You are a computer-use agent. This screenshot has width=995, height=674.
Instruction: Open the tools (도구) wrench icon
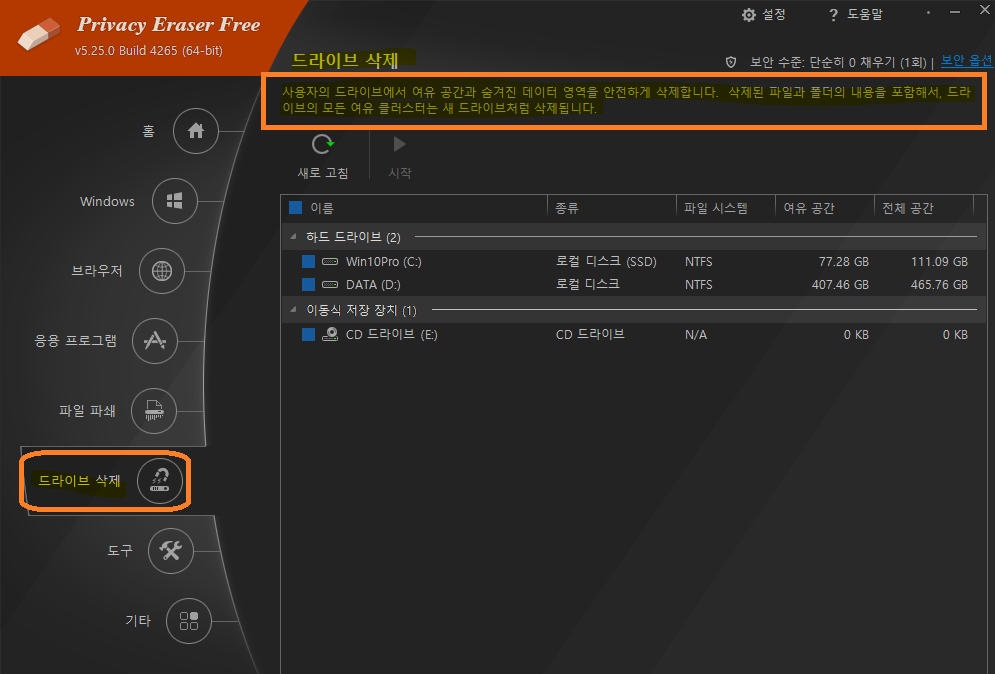(171, 550)
